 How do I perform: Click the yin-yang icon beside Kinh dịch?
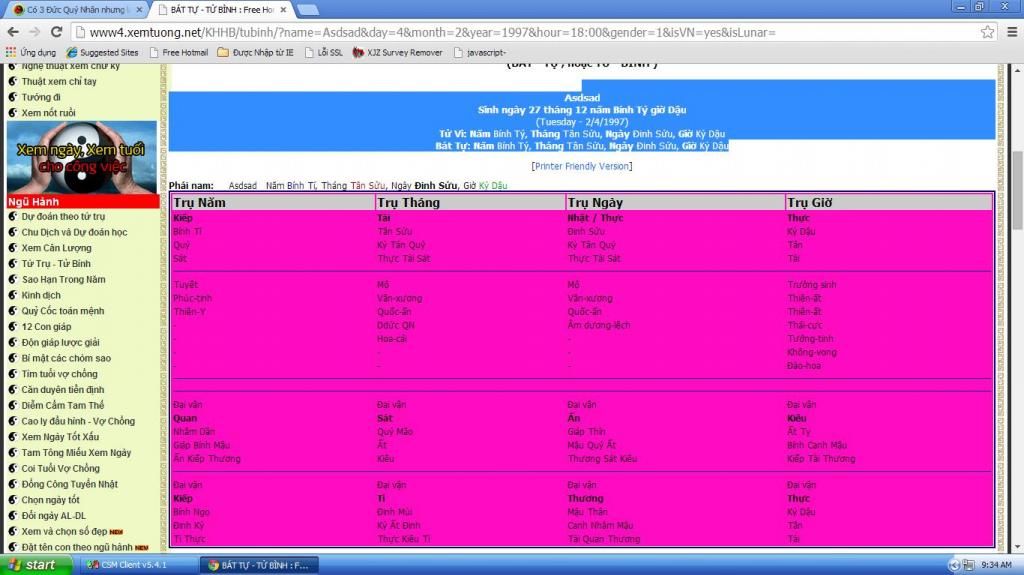click(12, 295)
